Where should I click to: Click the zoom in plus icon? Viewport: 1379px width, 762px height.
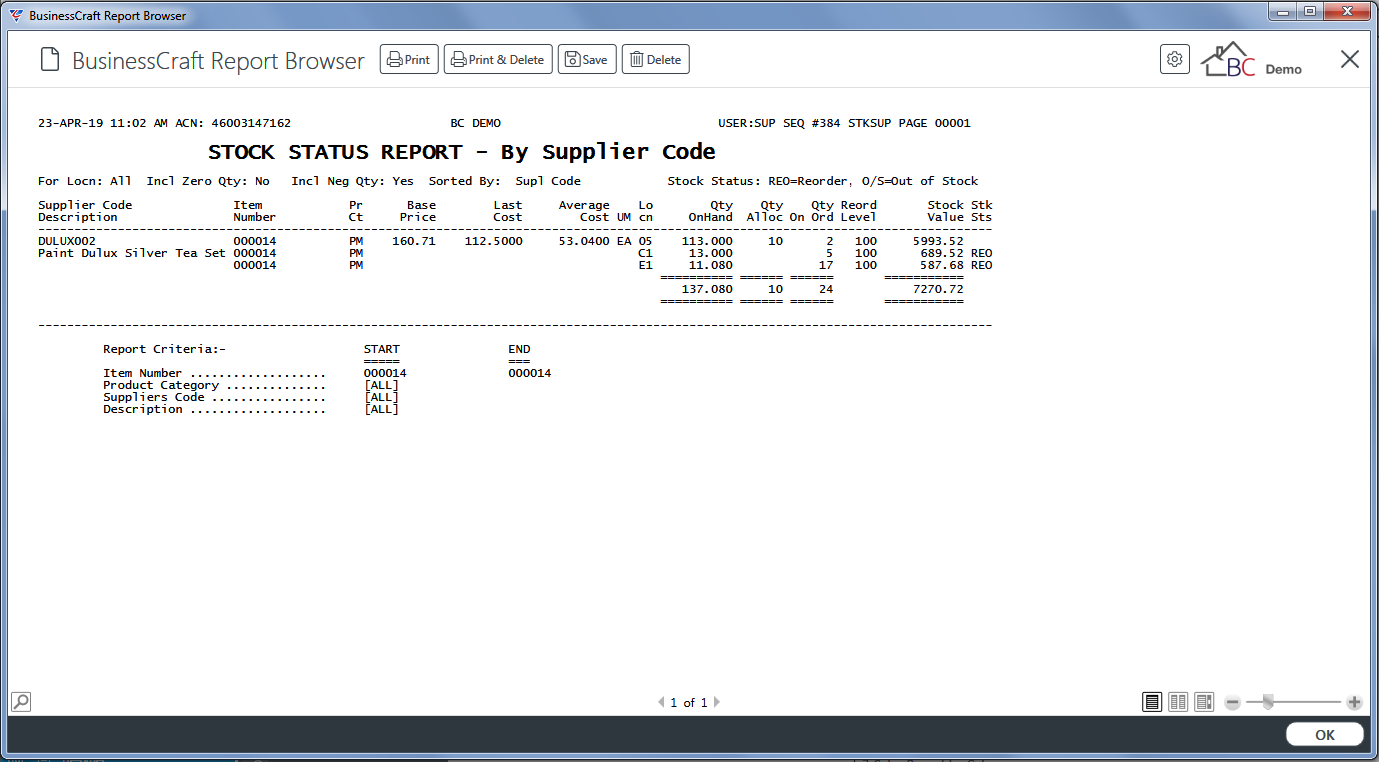(x=1355, y=703)
